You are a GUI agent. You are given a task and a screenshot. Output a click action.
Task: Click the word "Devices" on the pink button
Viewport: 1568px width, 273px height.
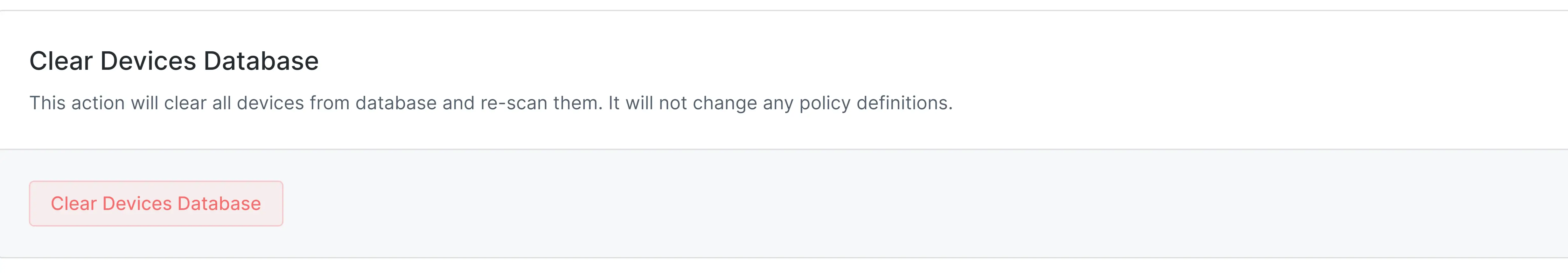coord(137,204)
